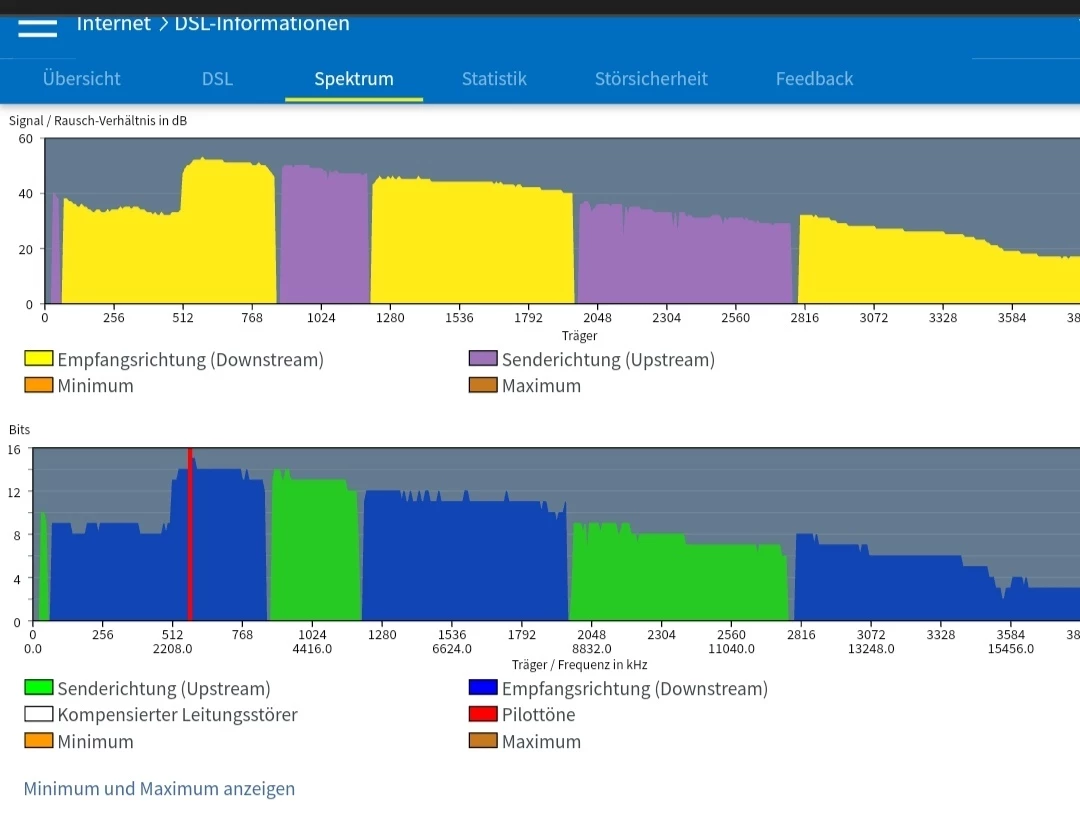
Task: Click the yellow Empfangsrichtung (Downstream) swatch
Action: (39, 358)
